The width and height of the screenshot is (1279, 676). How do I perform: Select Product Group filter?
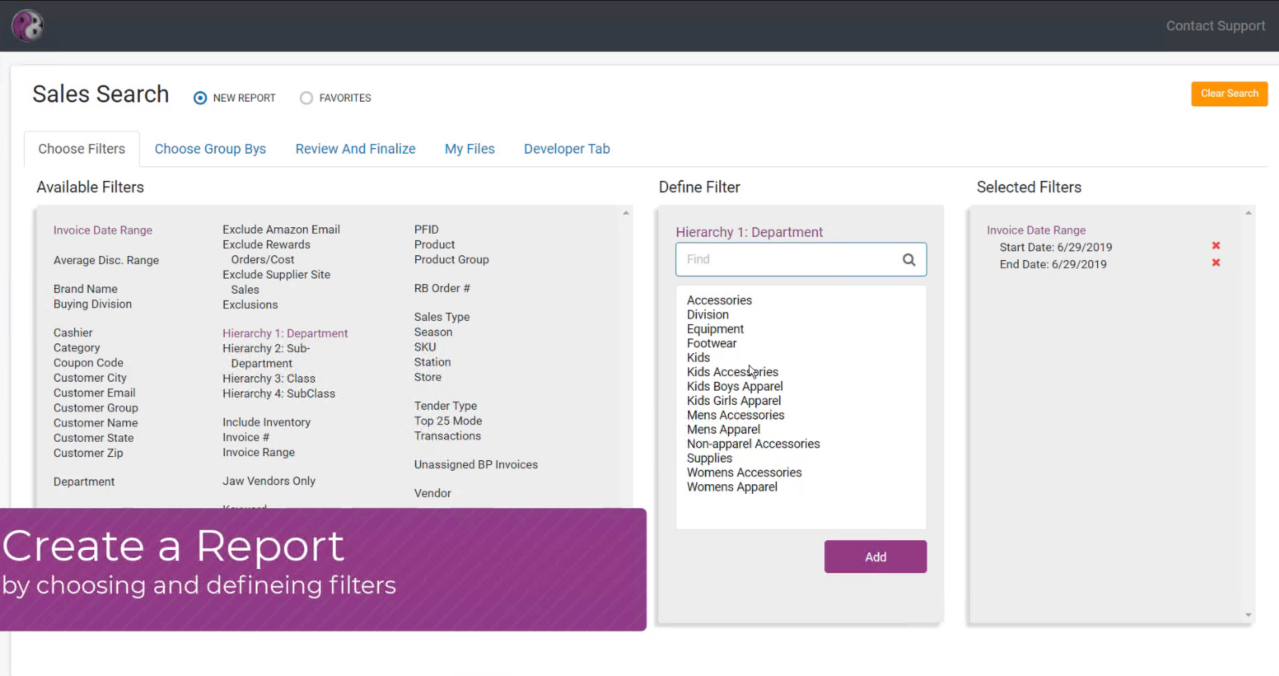(451, 259)
